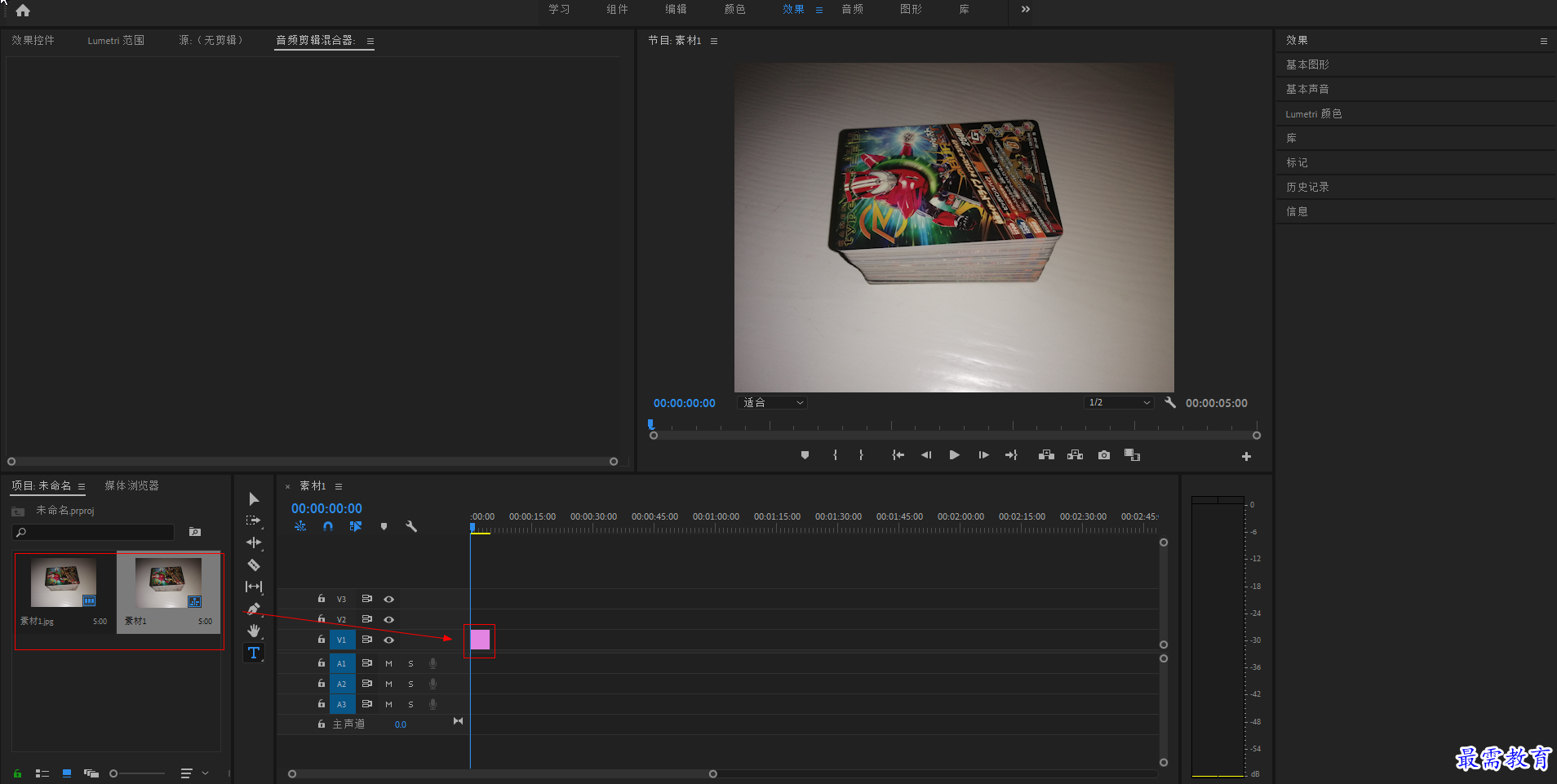The image size is (1557, 784).
Task: Select the Pen tool
Action: [254, 609]
